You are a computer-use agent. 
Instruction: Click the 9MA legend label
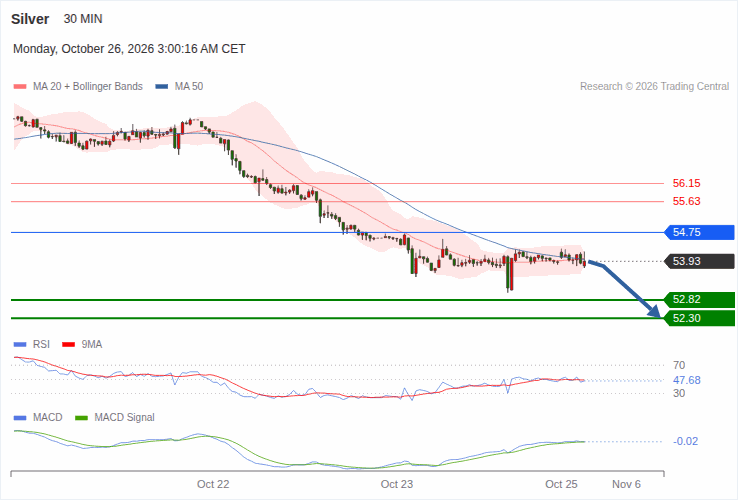pyautogui.click(x=92, y=345)
